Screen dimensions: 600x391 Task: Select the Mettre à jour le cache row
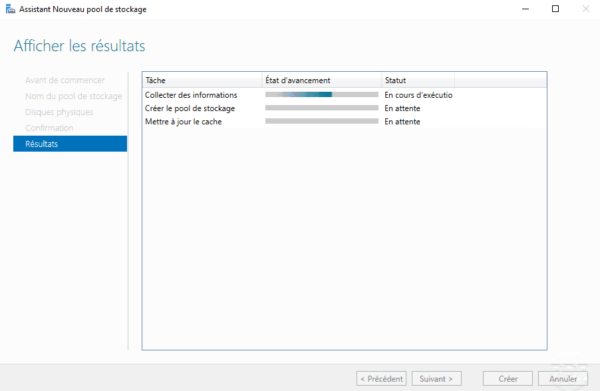(x=344, y=122)
